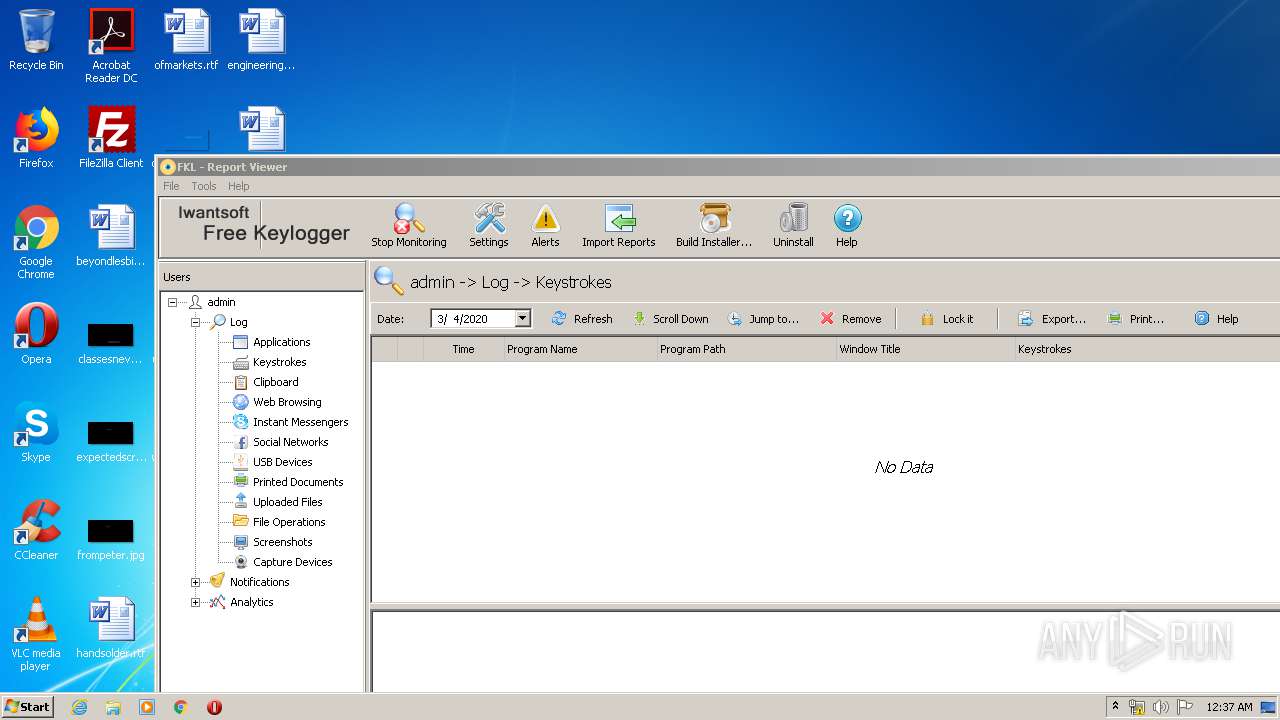Select Applications in the Log tree
The width and height of the screenshot is (1280, 720).
click(x=281, y=342)
